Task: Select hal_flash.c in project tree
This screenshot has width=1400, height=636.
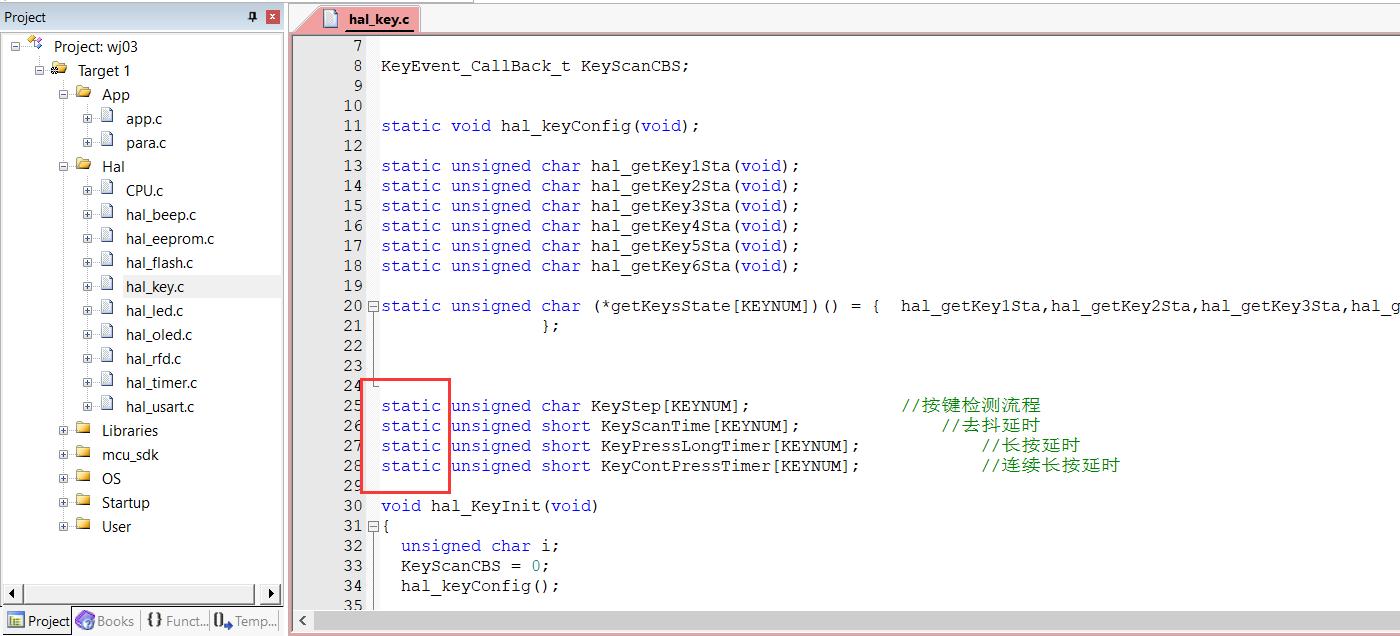Action: pyautogui.click(x=160, y=263)
